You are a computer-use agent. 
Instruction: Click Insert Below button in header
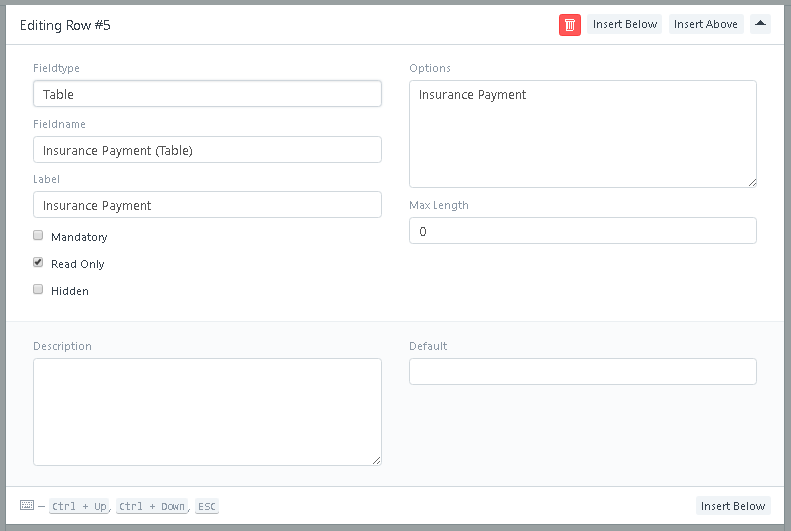[625, 24]
